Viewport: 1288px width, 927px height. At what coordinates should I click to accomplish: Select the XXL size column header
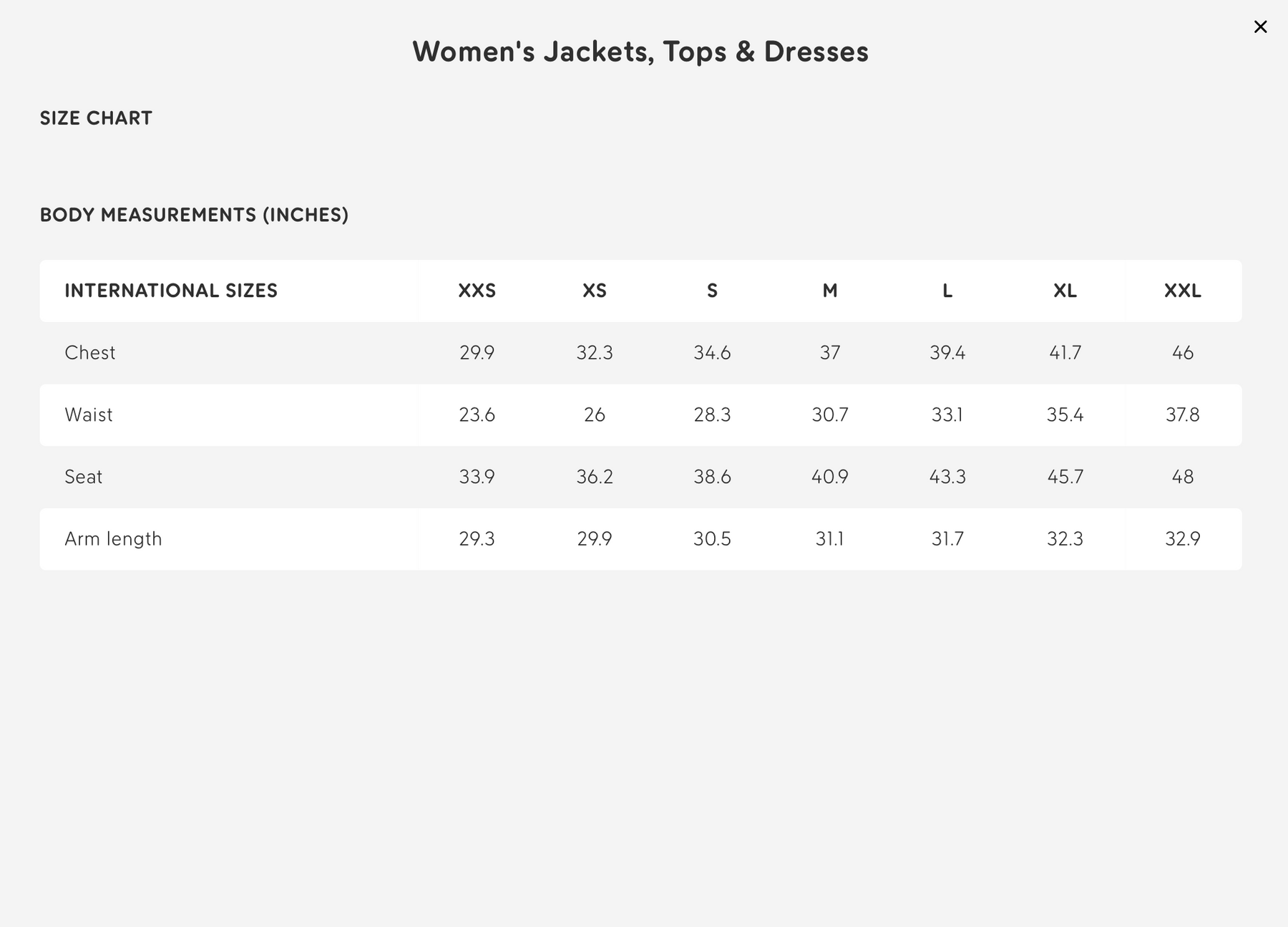pos(1182,291)
